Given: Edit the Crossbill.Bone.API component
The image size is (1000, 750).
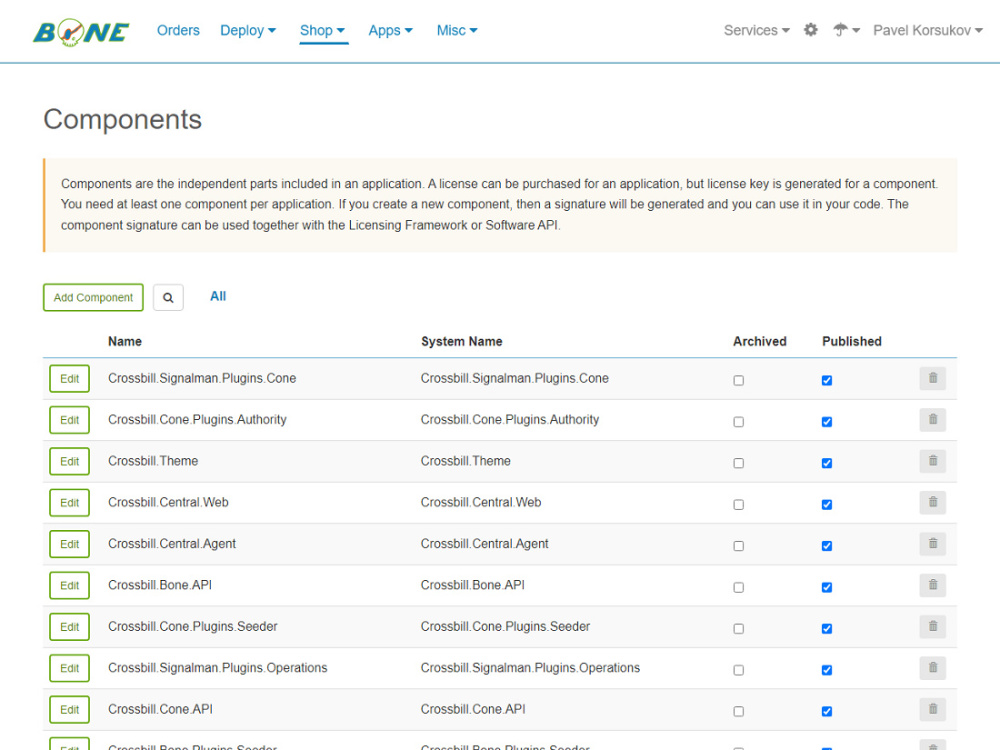Looking at the screenshot, I should pos(70,586).
